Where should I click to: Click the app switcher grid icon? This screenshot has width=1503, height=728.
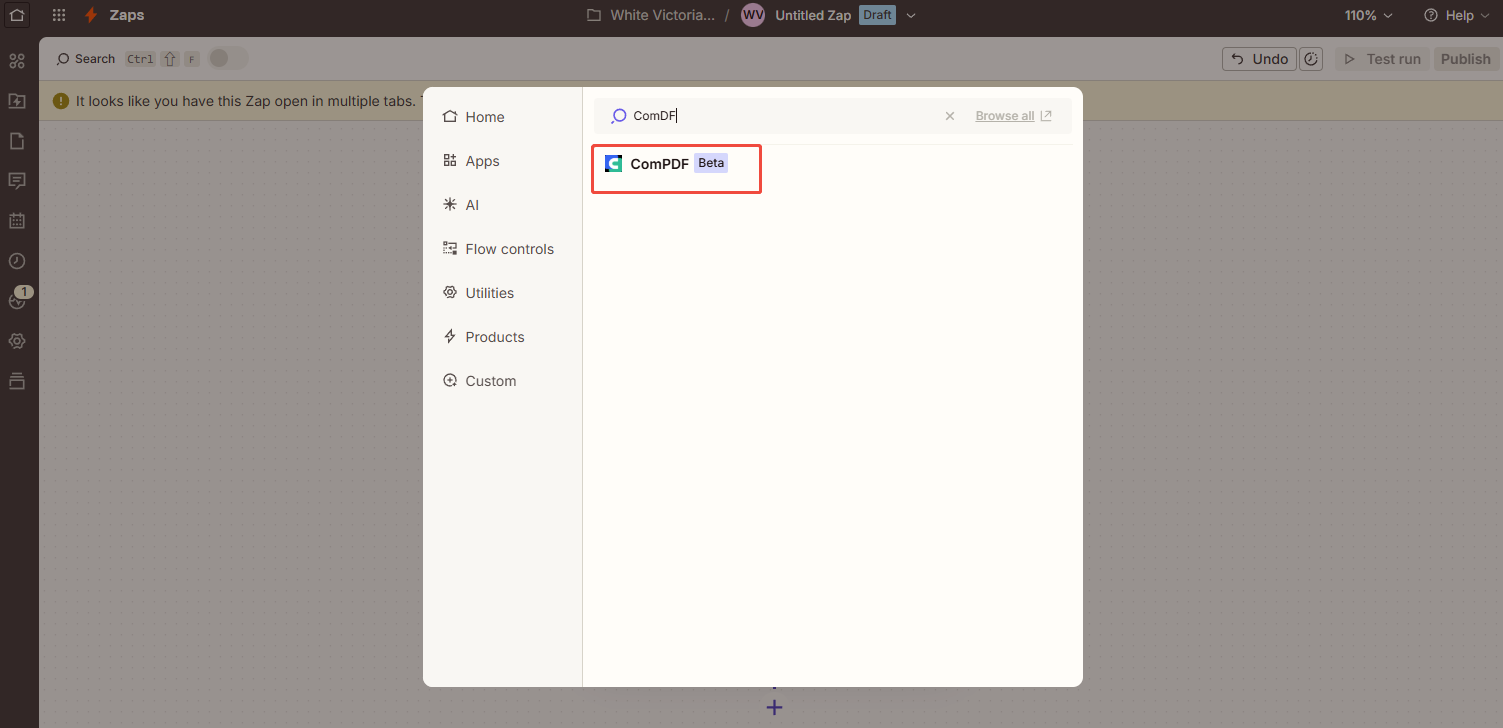pos(58,15)
